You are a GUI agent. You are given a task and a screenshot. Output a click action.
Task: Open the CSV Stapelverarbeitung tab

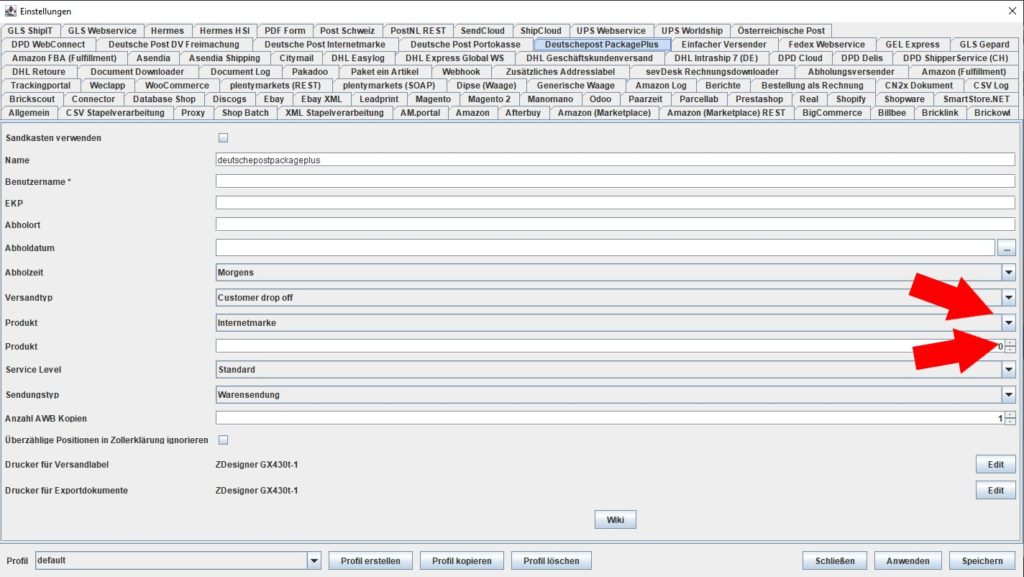(115, 113)
